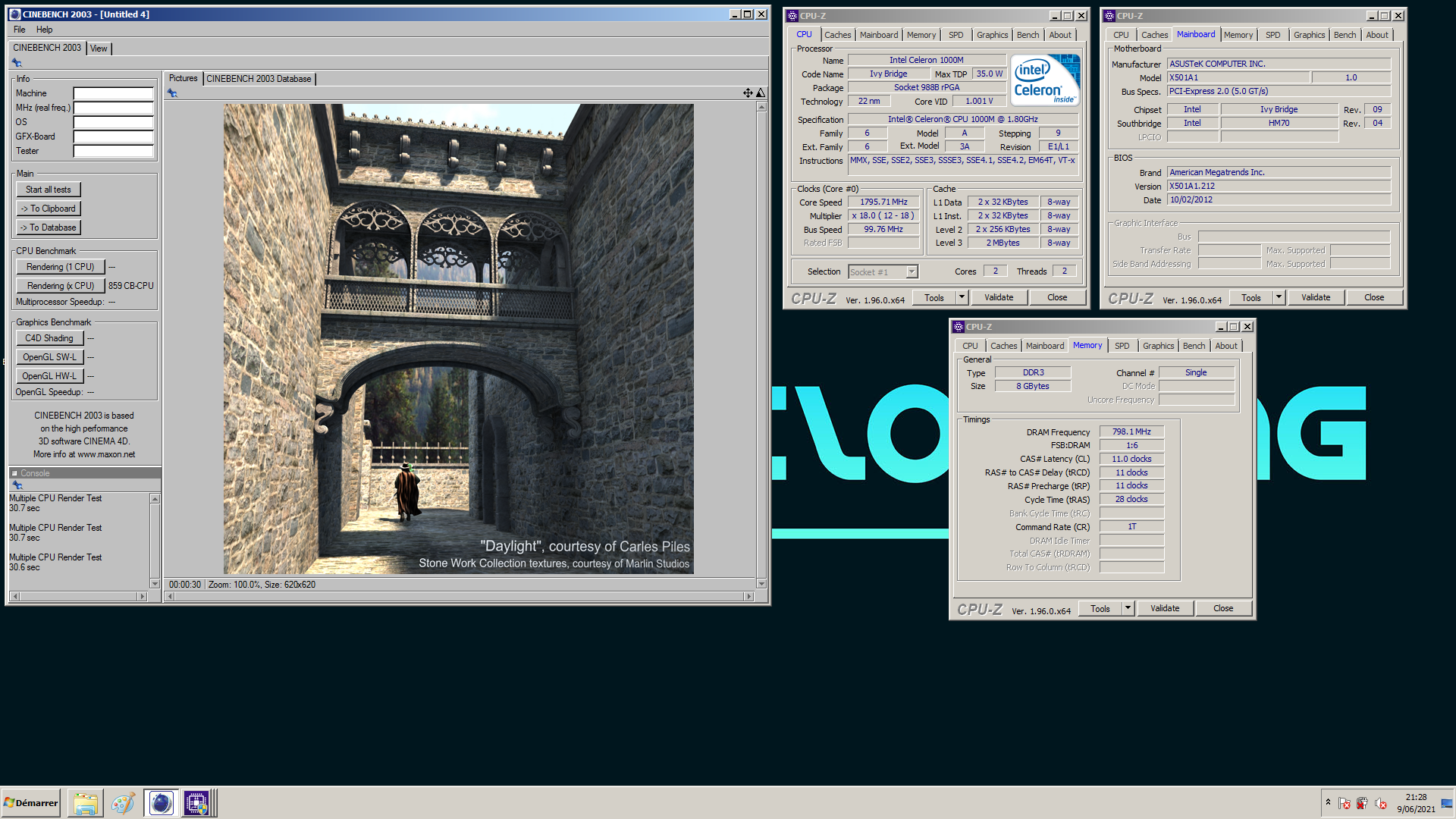The width and height of the screenshot is (1456, 819).
Task: Run the OpenGL HW-L test
Action: (x=49, y=376)
